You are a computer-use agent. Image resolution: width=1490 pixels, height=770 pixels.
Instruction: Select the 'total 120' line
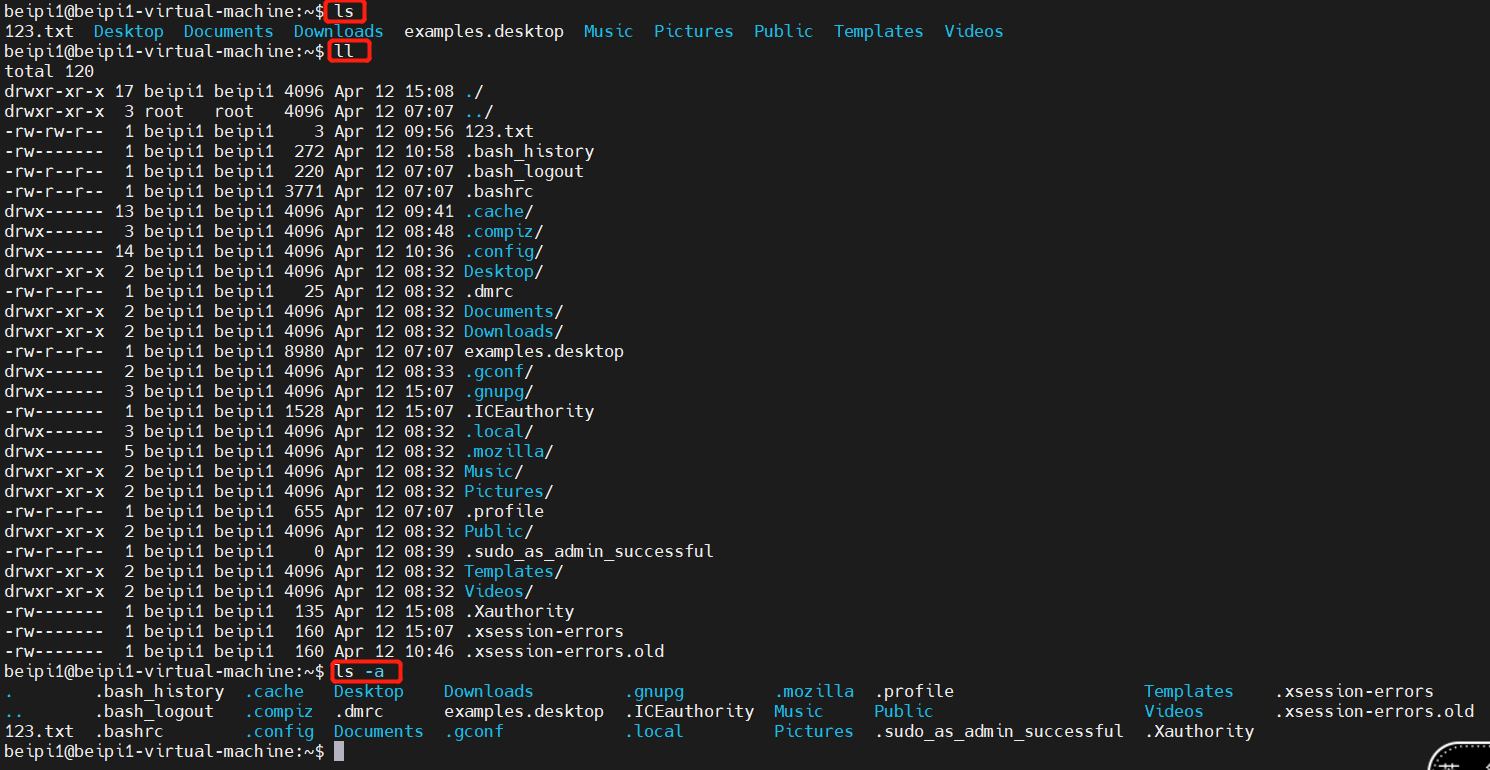(49, 71)
